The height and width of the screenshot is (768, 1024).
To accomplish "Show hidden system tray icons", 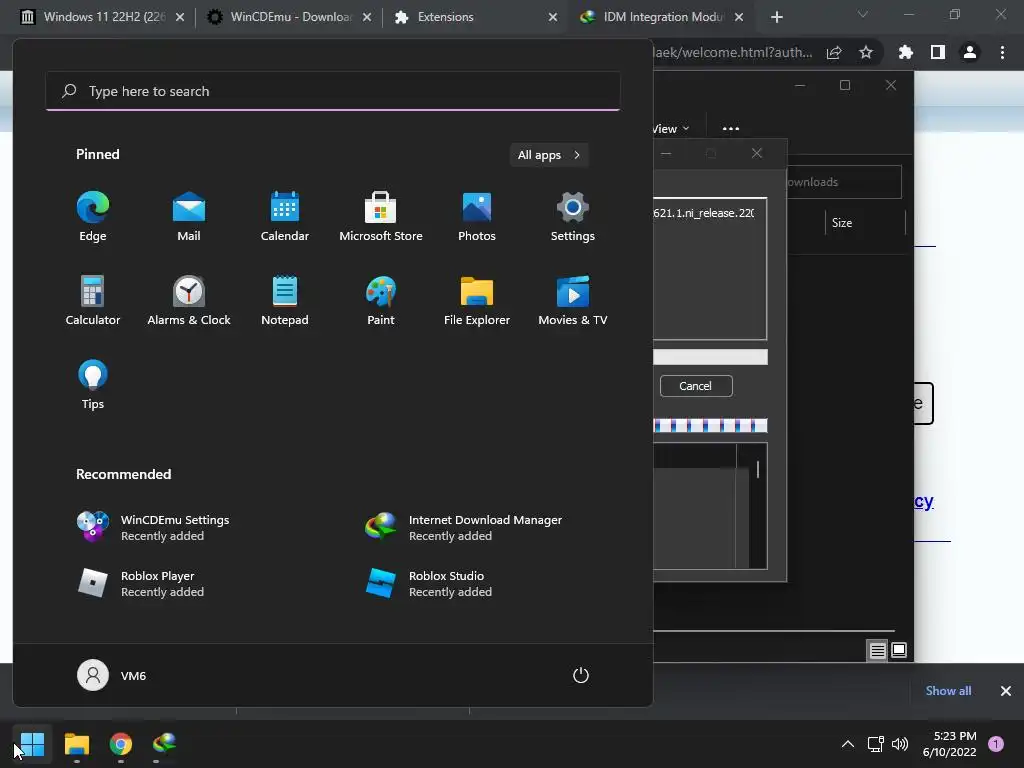I will (848, 744).
